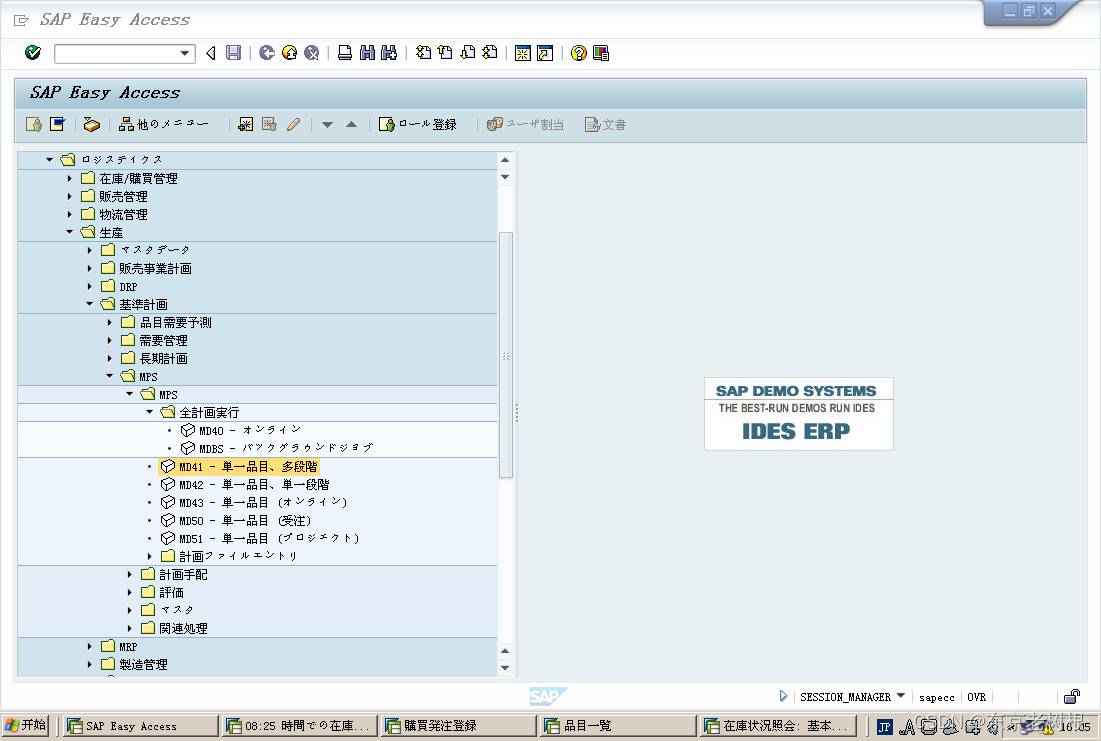Click the Add to Favorites icon
This screenshot has width=1101, height=741.
coord(246,124)
